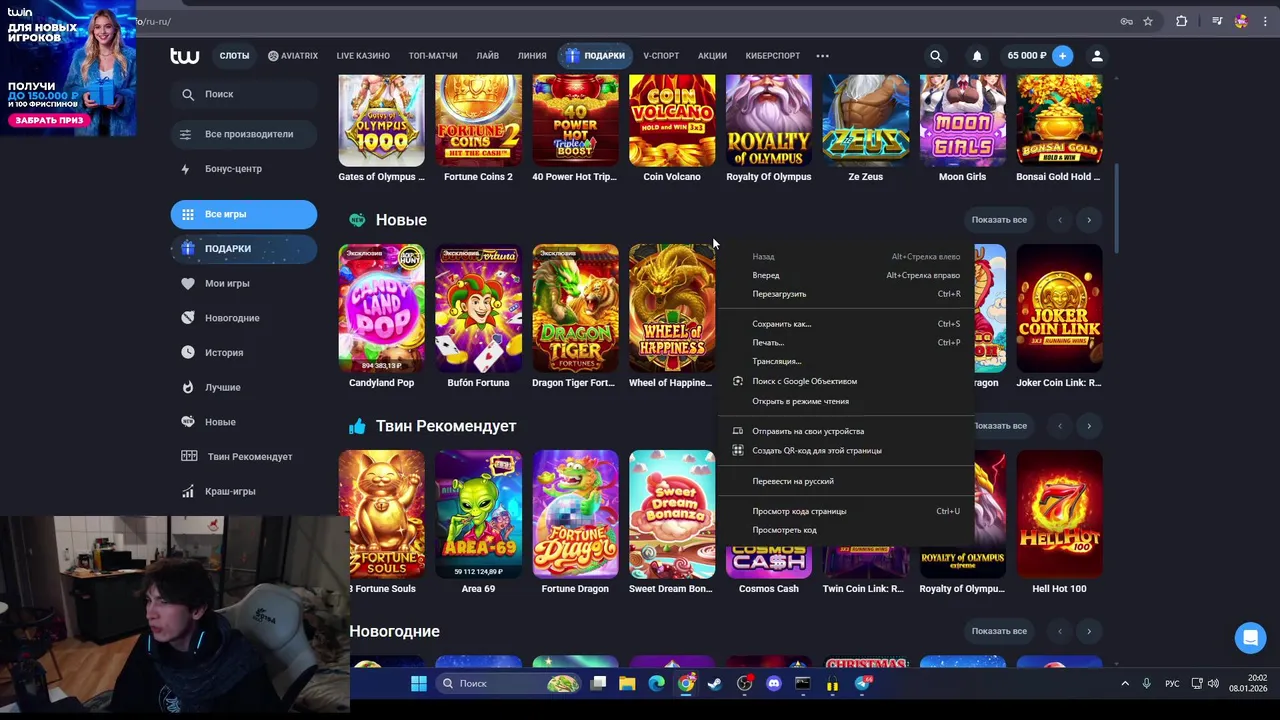Choose Перезагрузить in context menu

(x=846, y=294)
